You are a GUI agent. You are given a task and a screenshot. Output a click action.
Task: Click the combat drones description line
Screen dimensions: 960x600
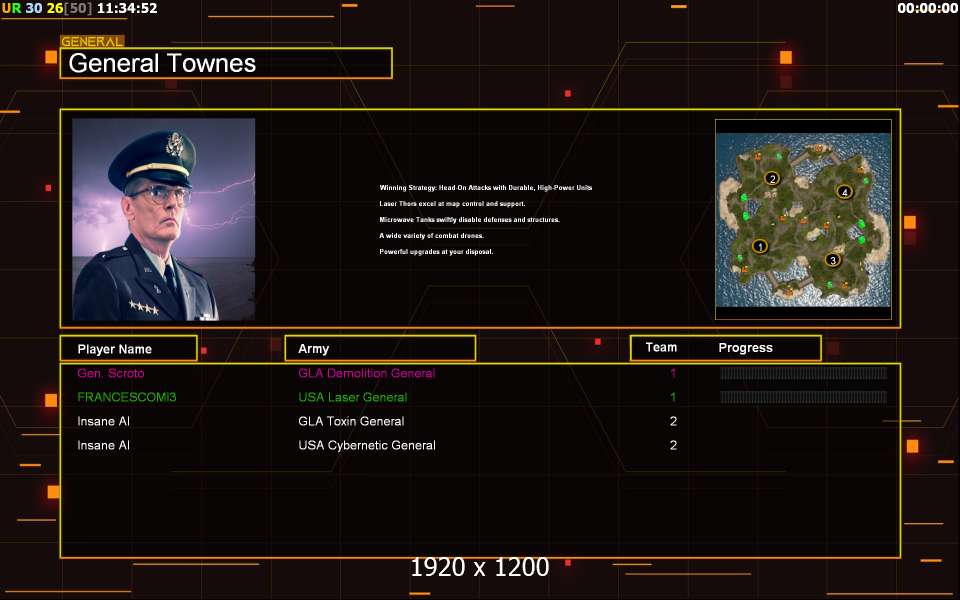tap(431, 235)
